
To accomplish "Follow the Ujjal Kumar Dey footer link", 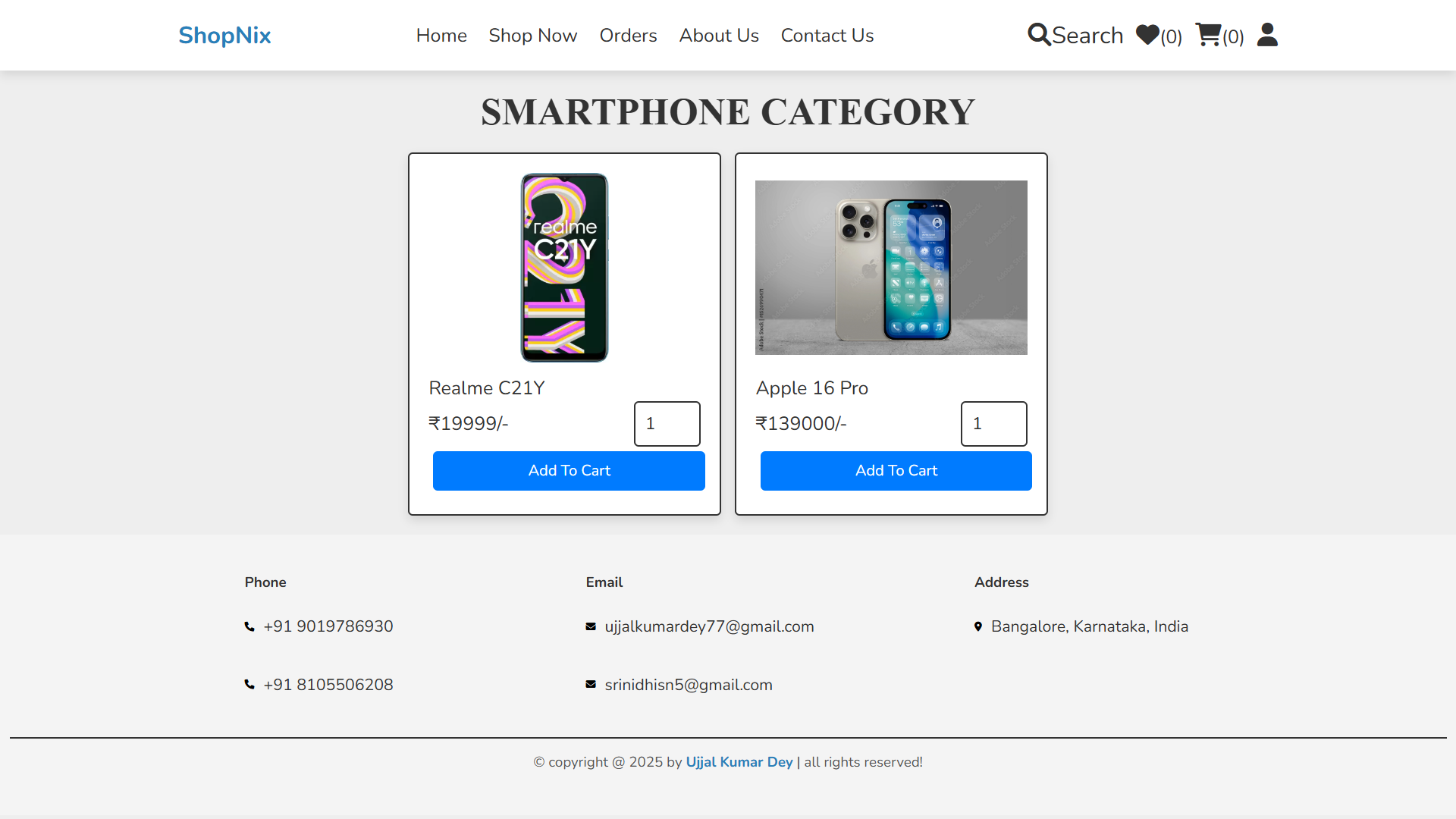I will pos(739,762).
